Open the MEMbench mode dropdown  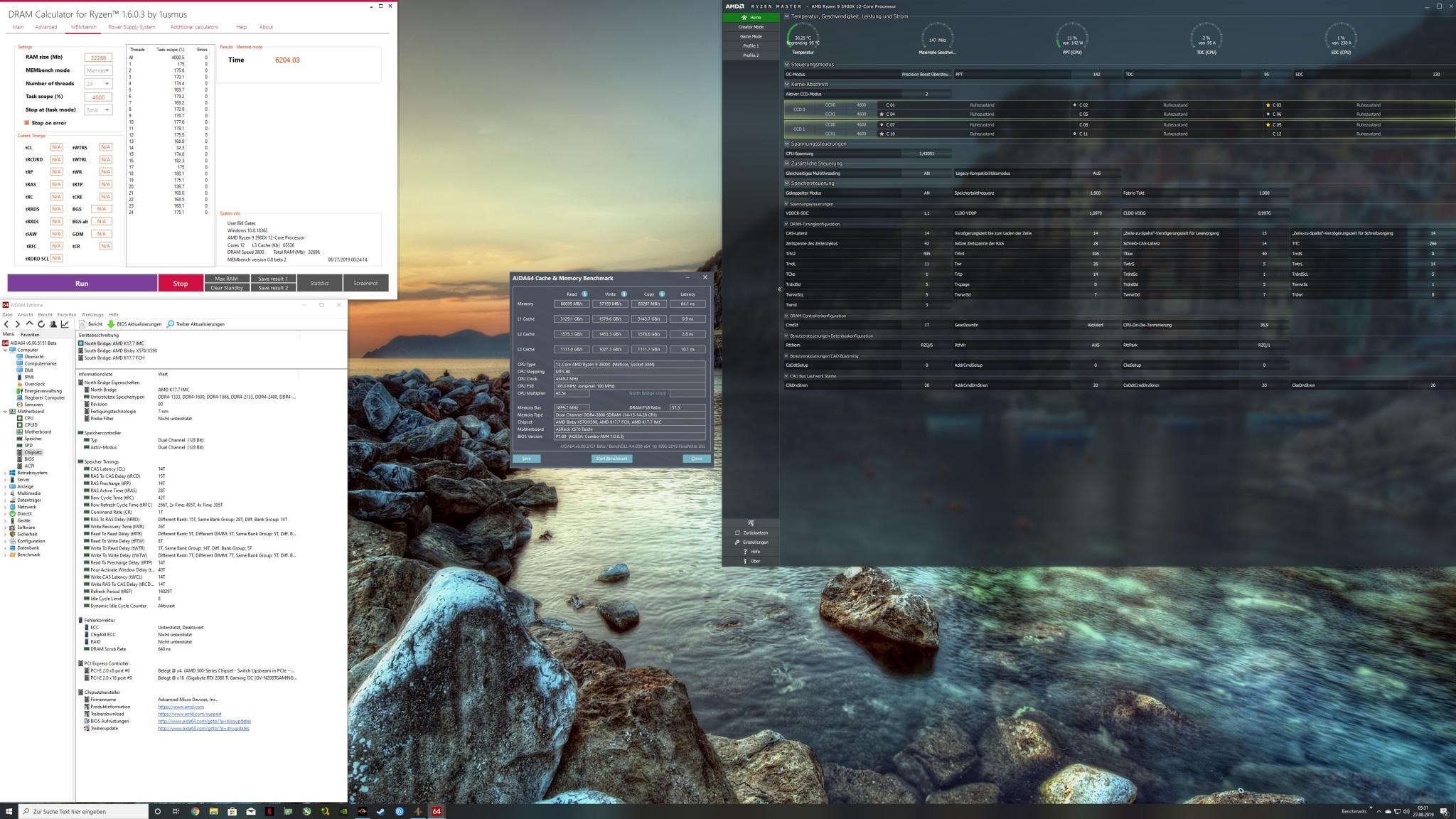pyautogui.click(x=98, y=70)
